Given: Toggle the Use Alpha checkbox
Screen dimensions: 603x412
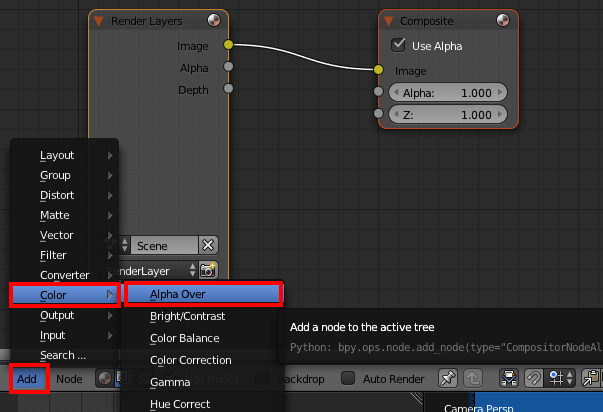Looking at the screenshot, I should click(398, 45).
